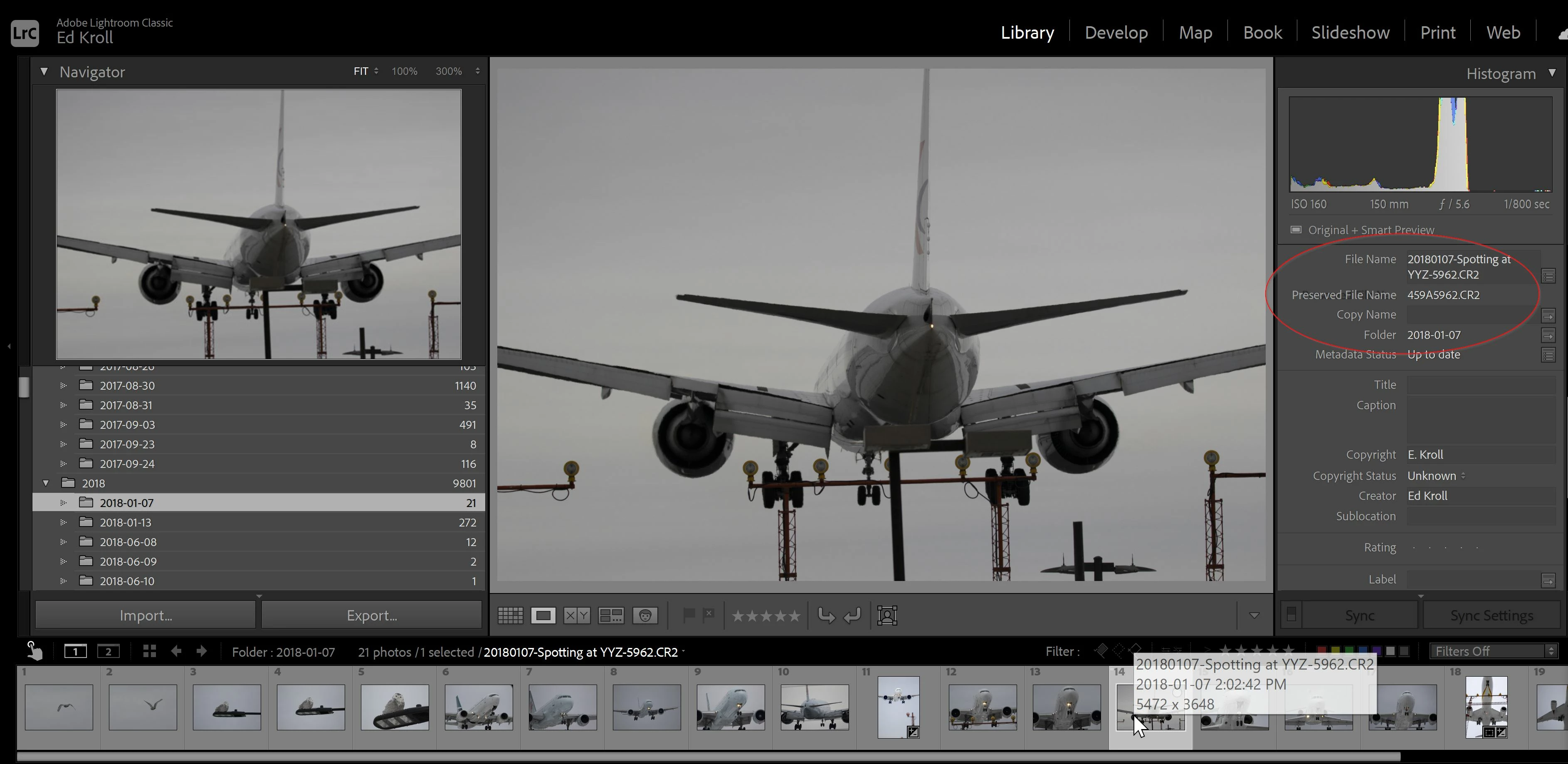Select Loupe view icon

543,616
